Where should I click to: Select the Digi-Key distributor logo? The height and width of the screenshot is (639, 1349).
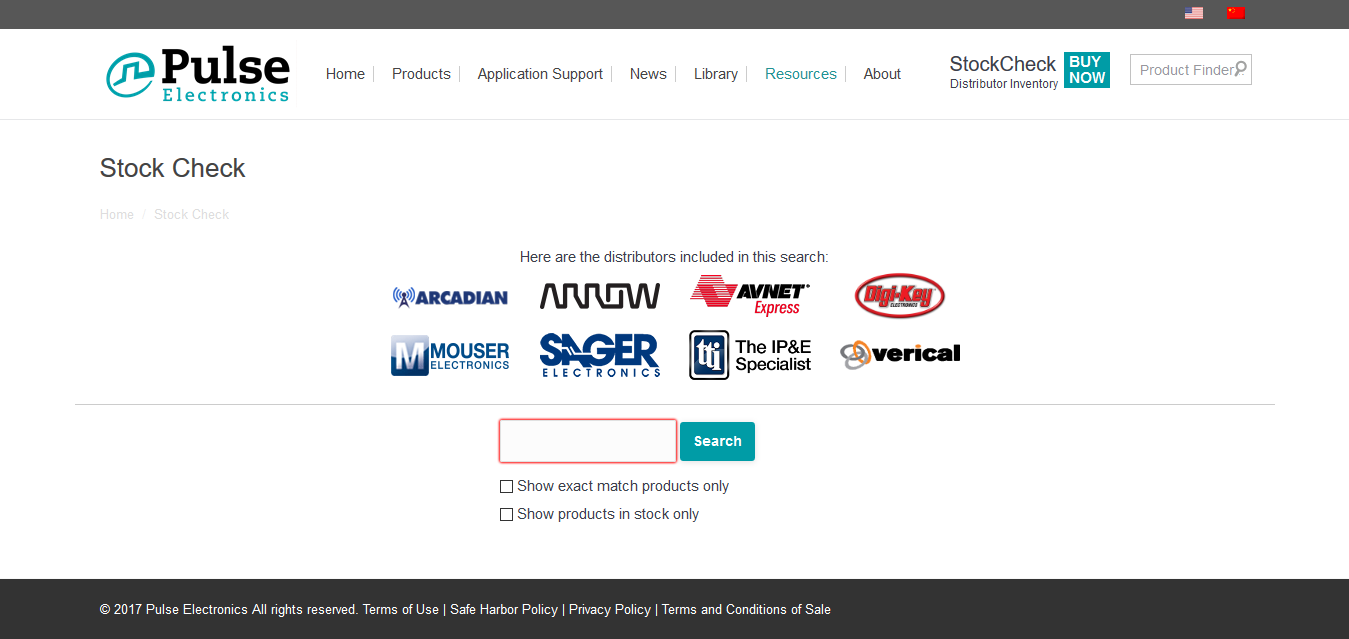click(899, 296)
